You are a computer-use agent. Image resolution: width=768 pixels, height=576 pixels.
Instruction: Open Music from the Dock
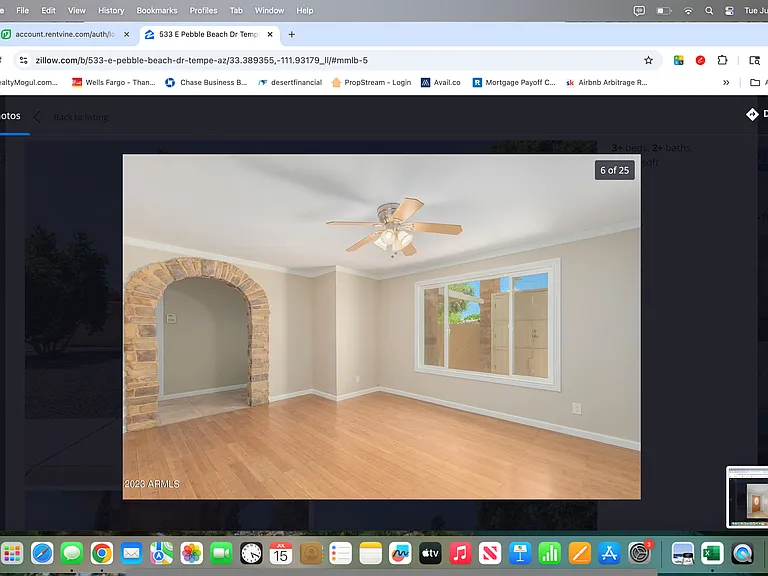[460, 554]
